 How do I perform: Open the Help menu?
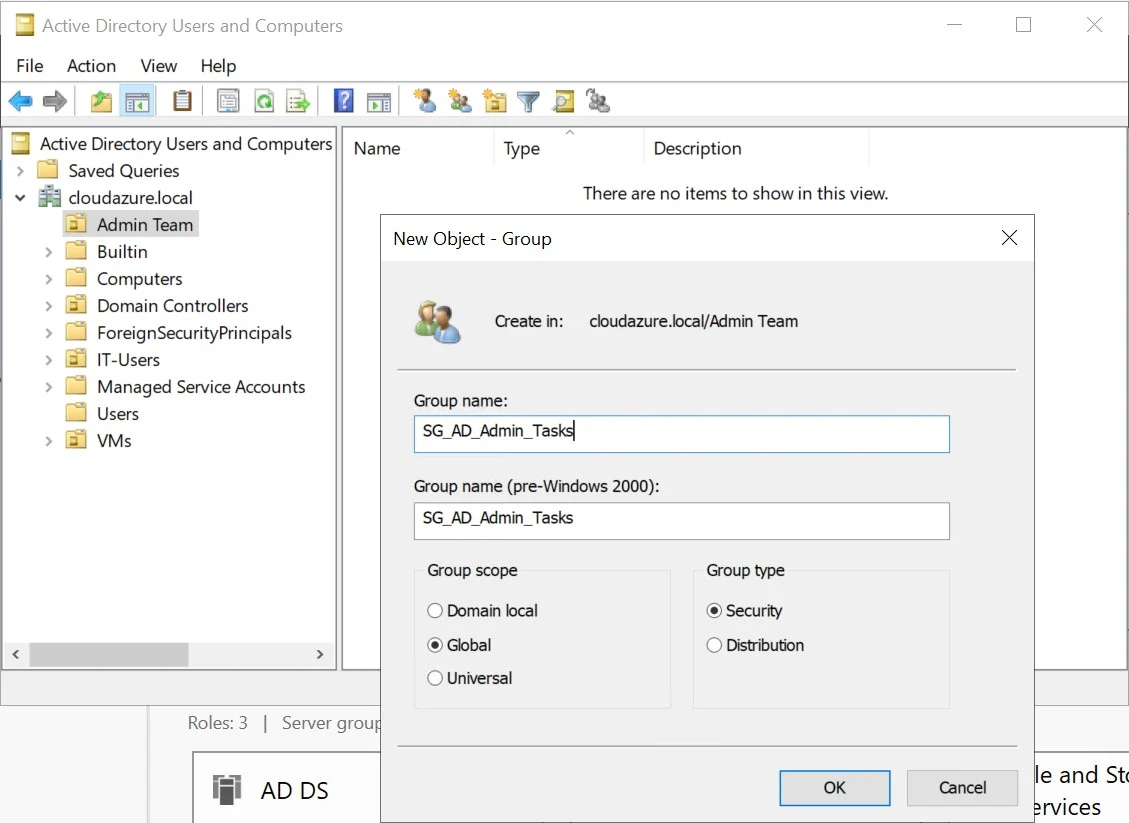pyautogui.click(x=218, y=66)
